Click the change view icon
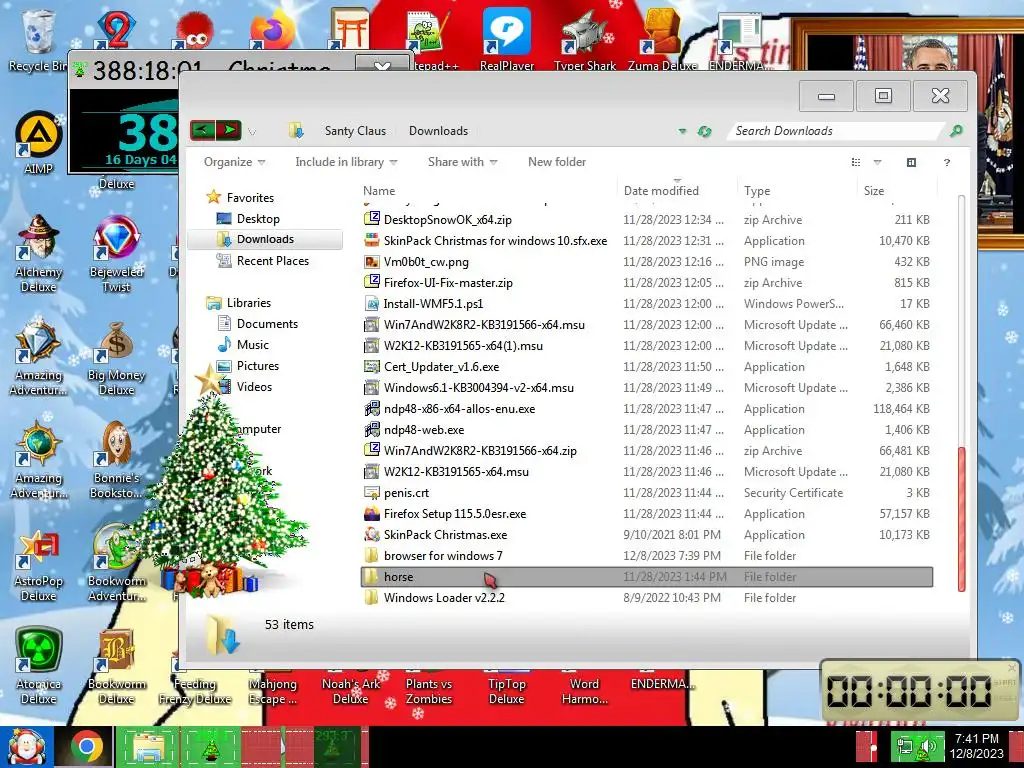Viewport: 1024px width, 768px height. pos(856,162)
